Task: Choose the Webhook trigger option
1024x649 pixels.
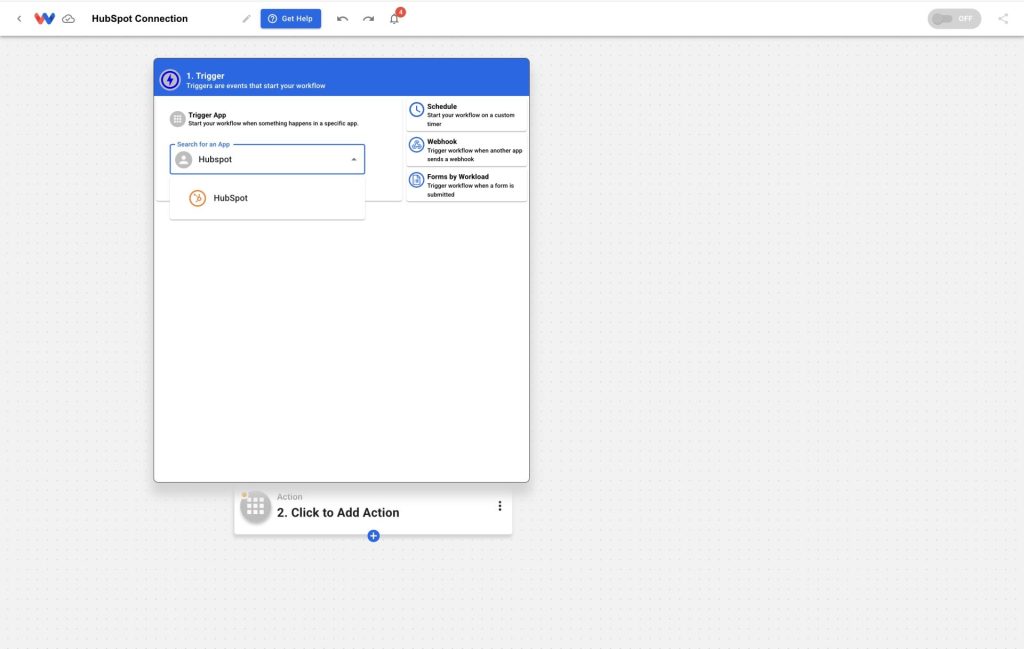Action: point(466,150)
